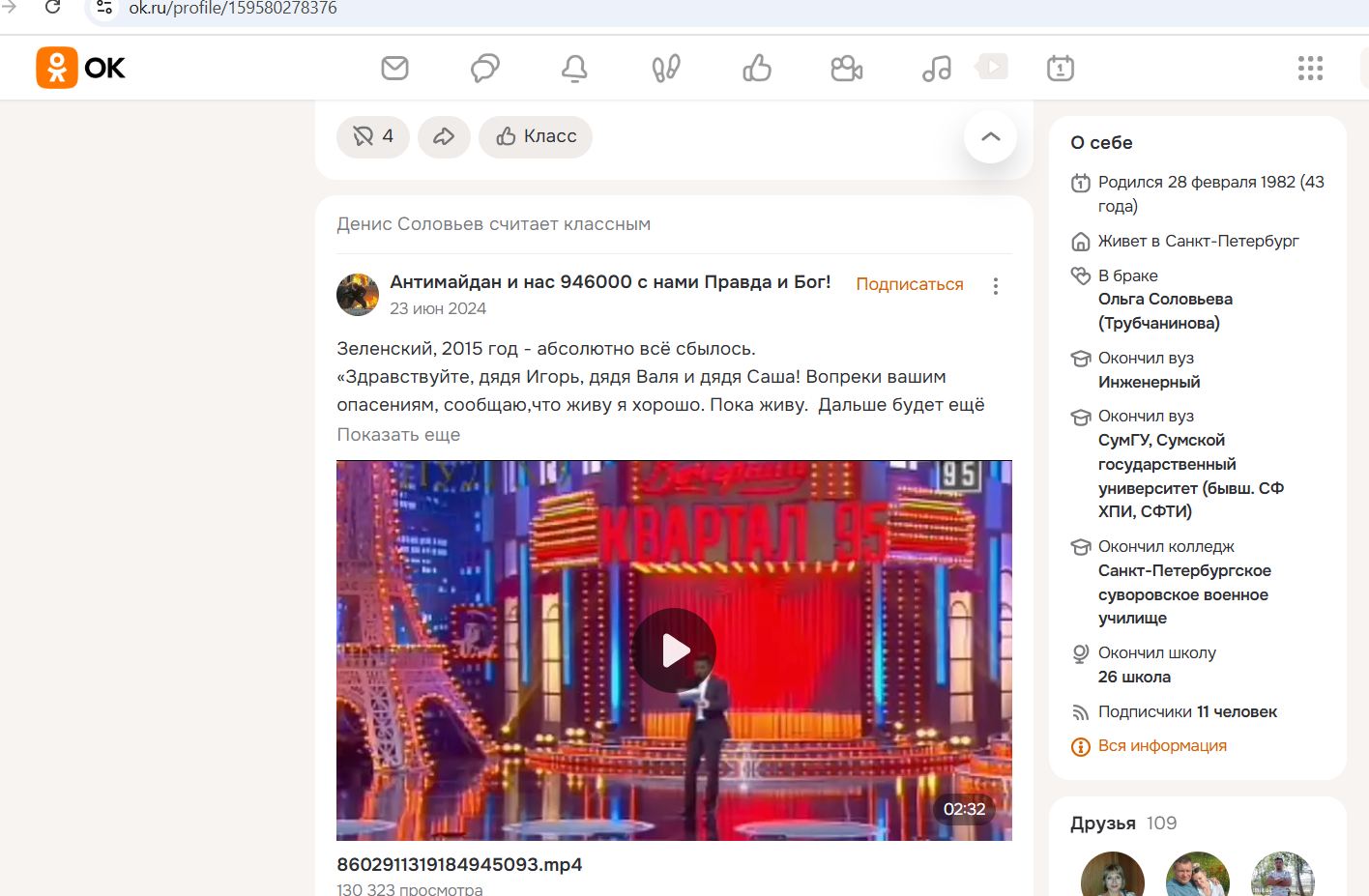1369x896 pixels.
Task: Open spouse link Ольга Соловьева (Трубчанинова)
Action: pos(1165,311)
